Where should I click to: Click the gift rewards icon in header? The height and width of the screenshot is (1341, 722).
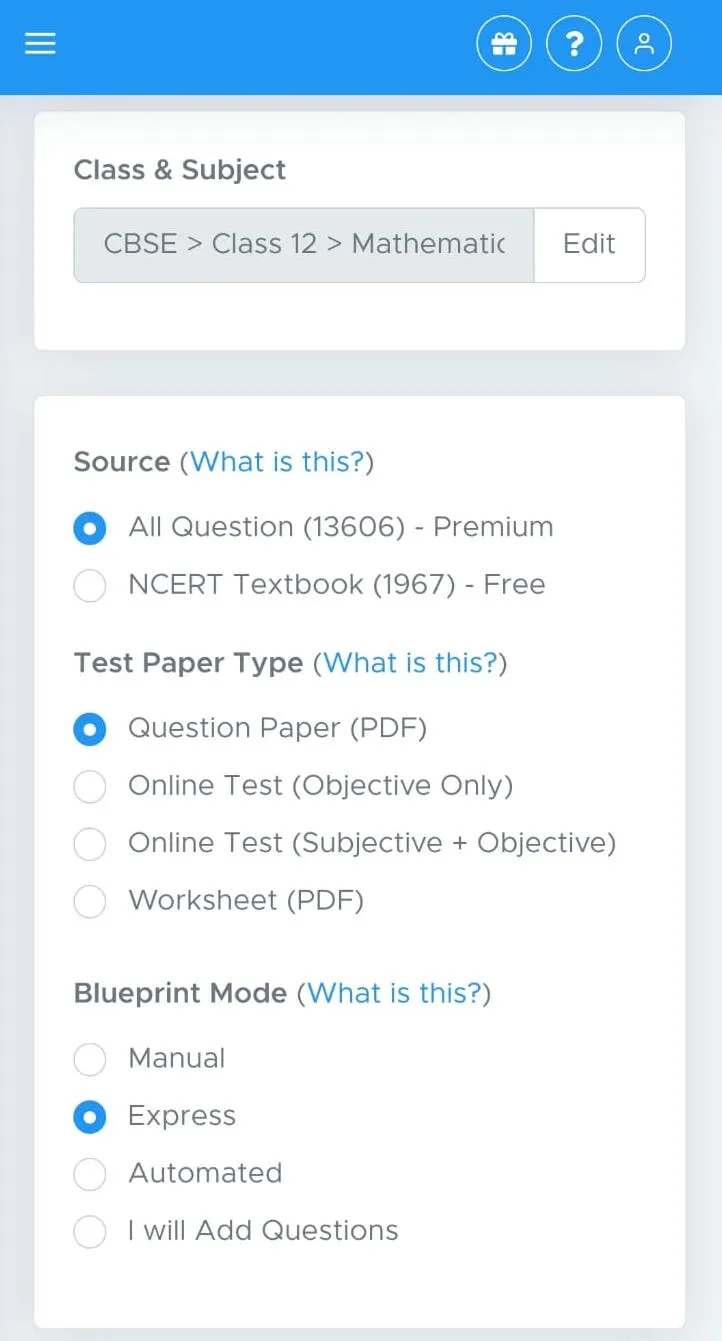504,43
